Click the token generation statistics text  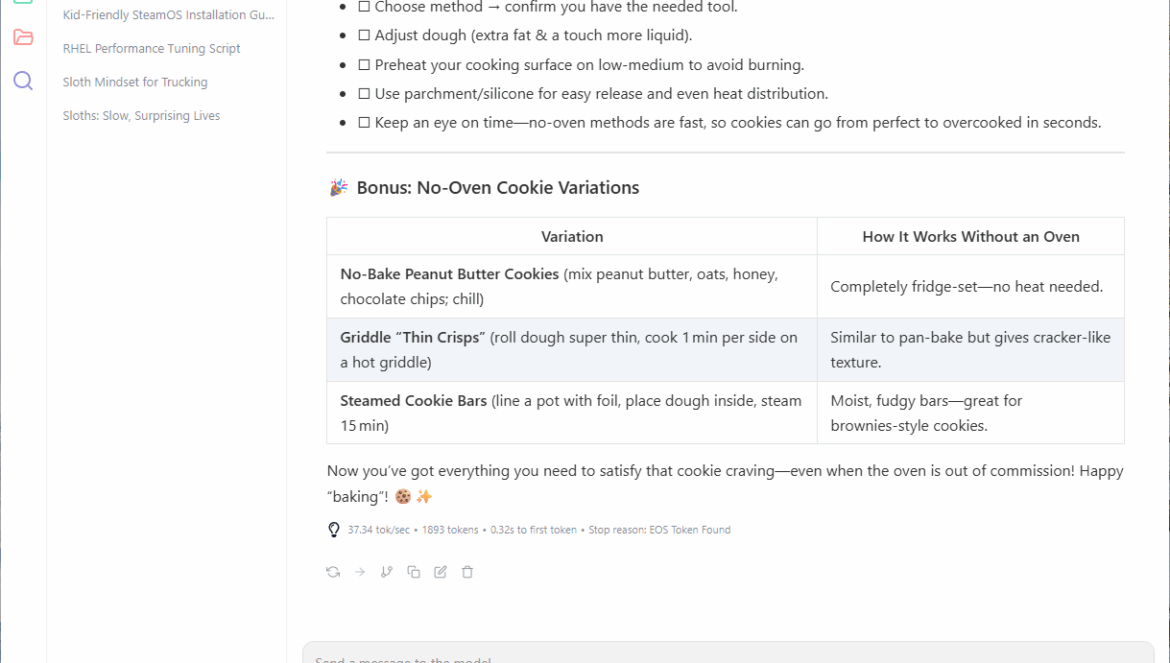tap(539, 530)
